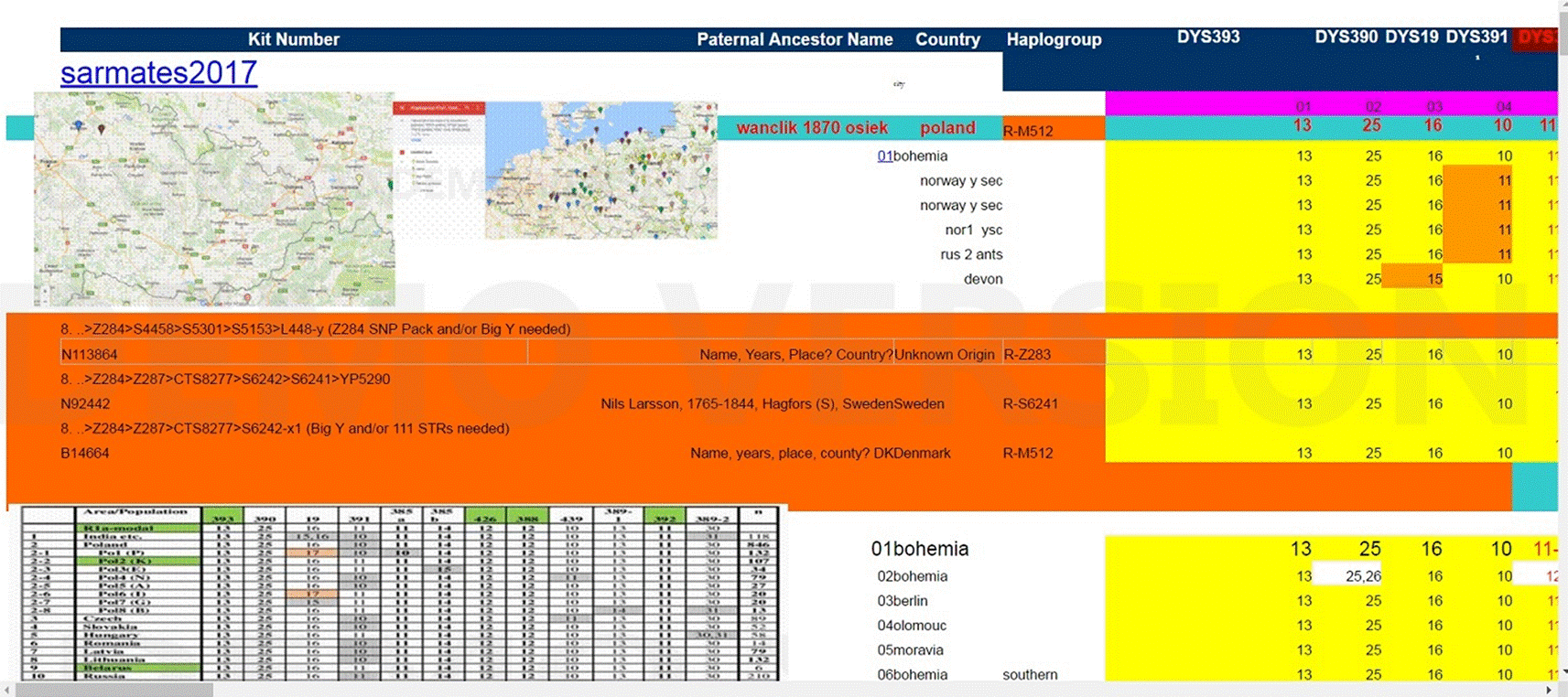Select the Country column header
Viewport: 1568px width, 697px height.
[947, 39]
